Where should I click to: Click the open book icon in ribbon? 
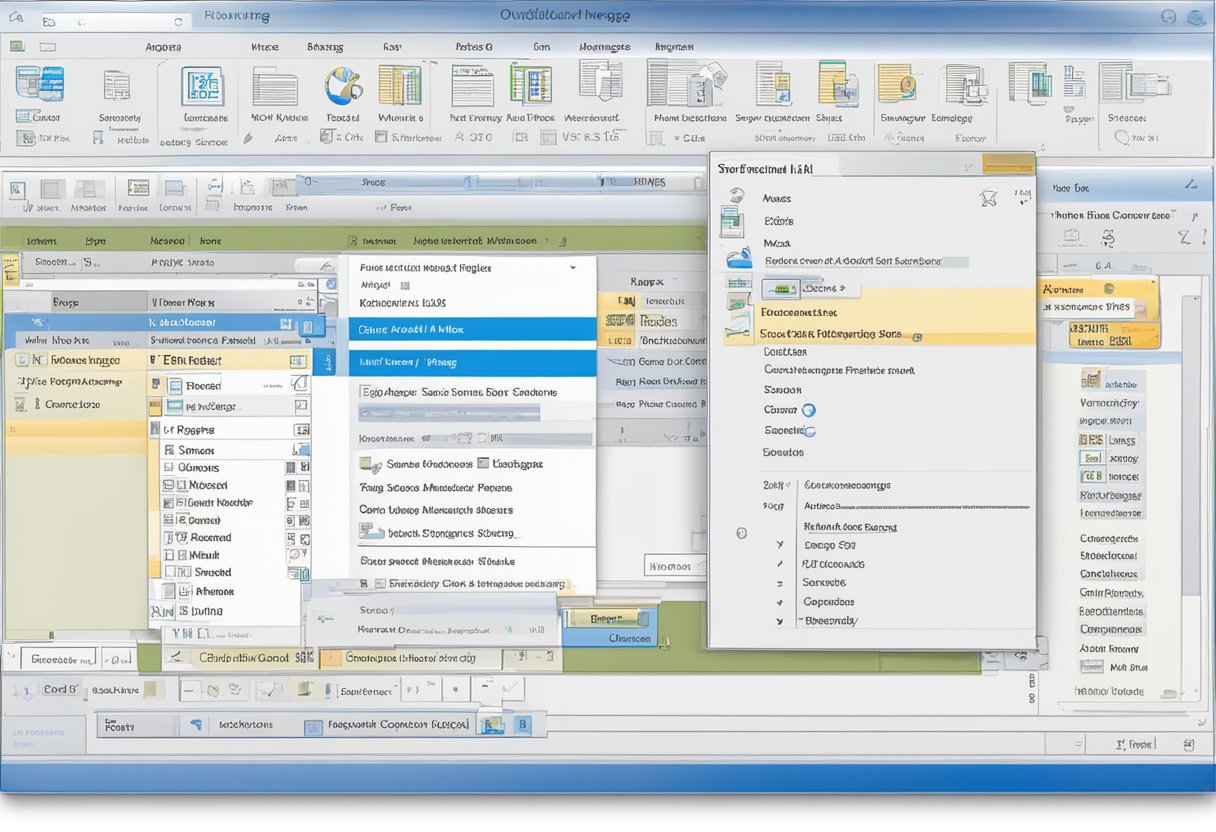coord(399,86)
